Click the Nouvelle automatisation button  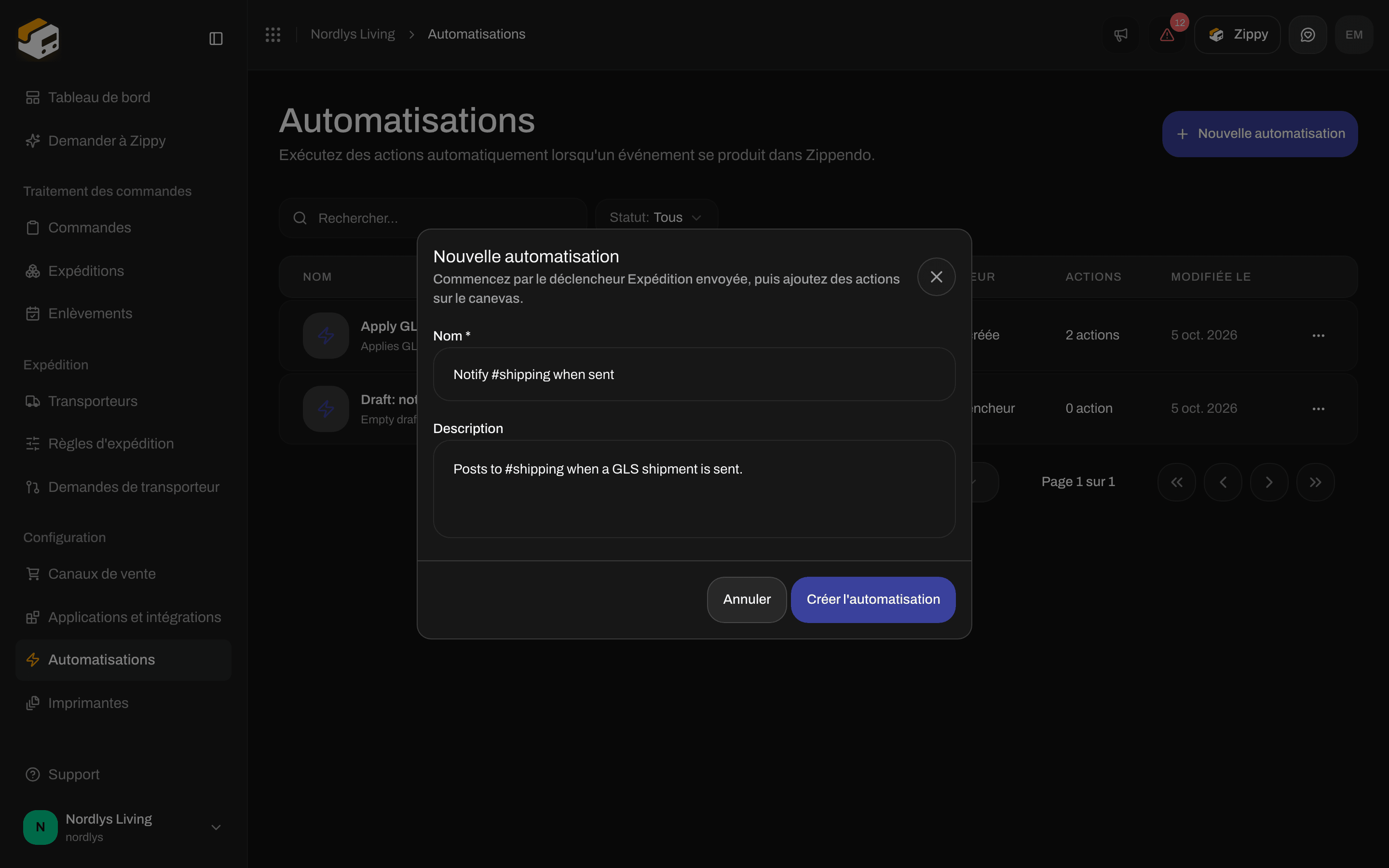[x=1260, y=134]
